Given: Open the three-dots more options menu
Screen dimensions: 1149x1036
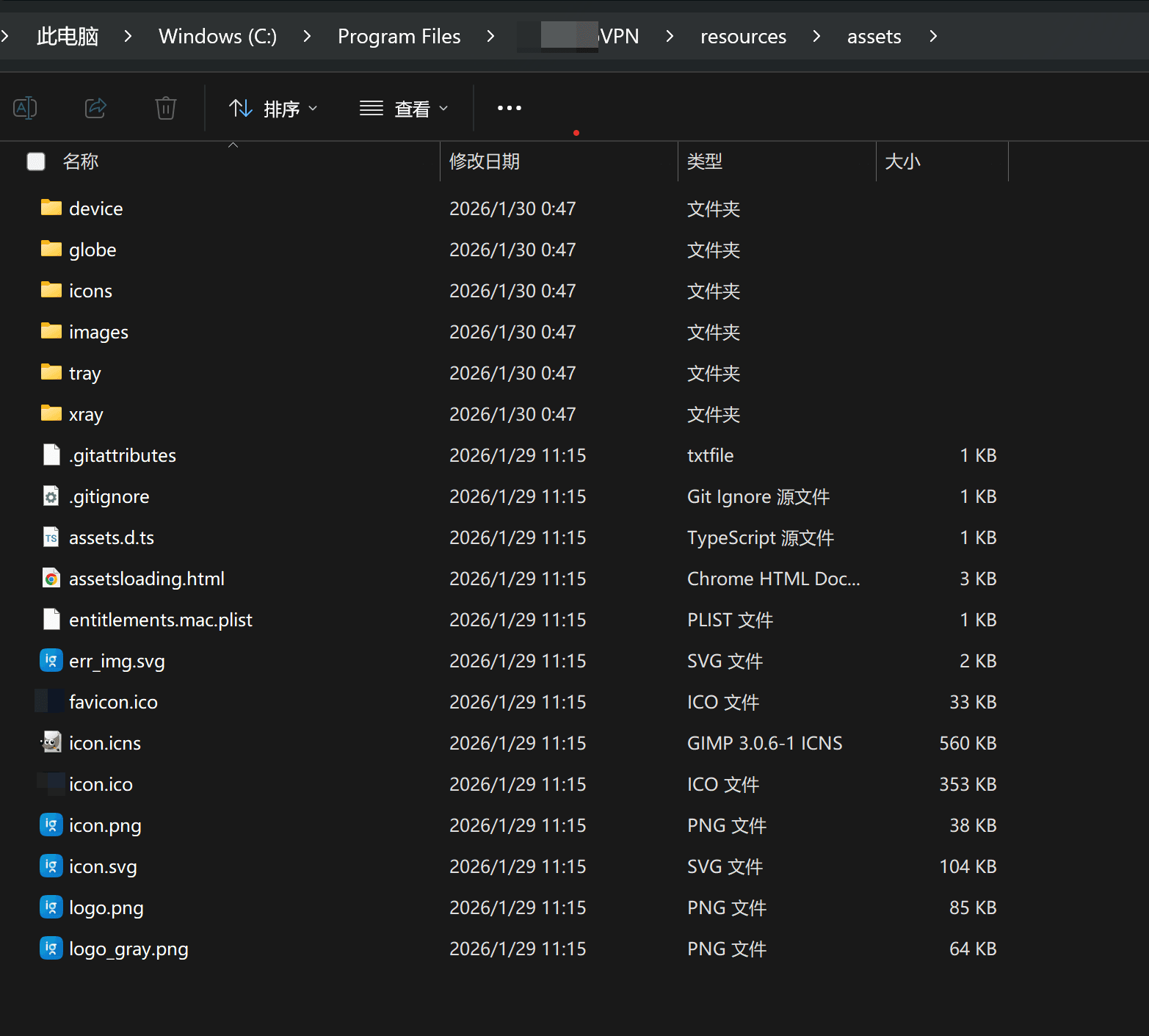Looking at the screenshot, I should pyautogui.click(x=509, y=108).
